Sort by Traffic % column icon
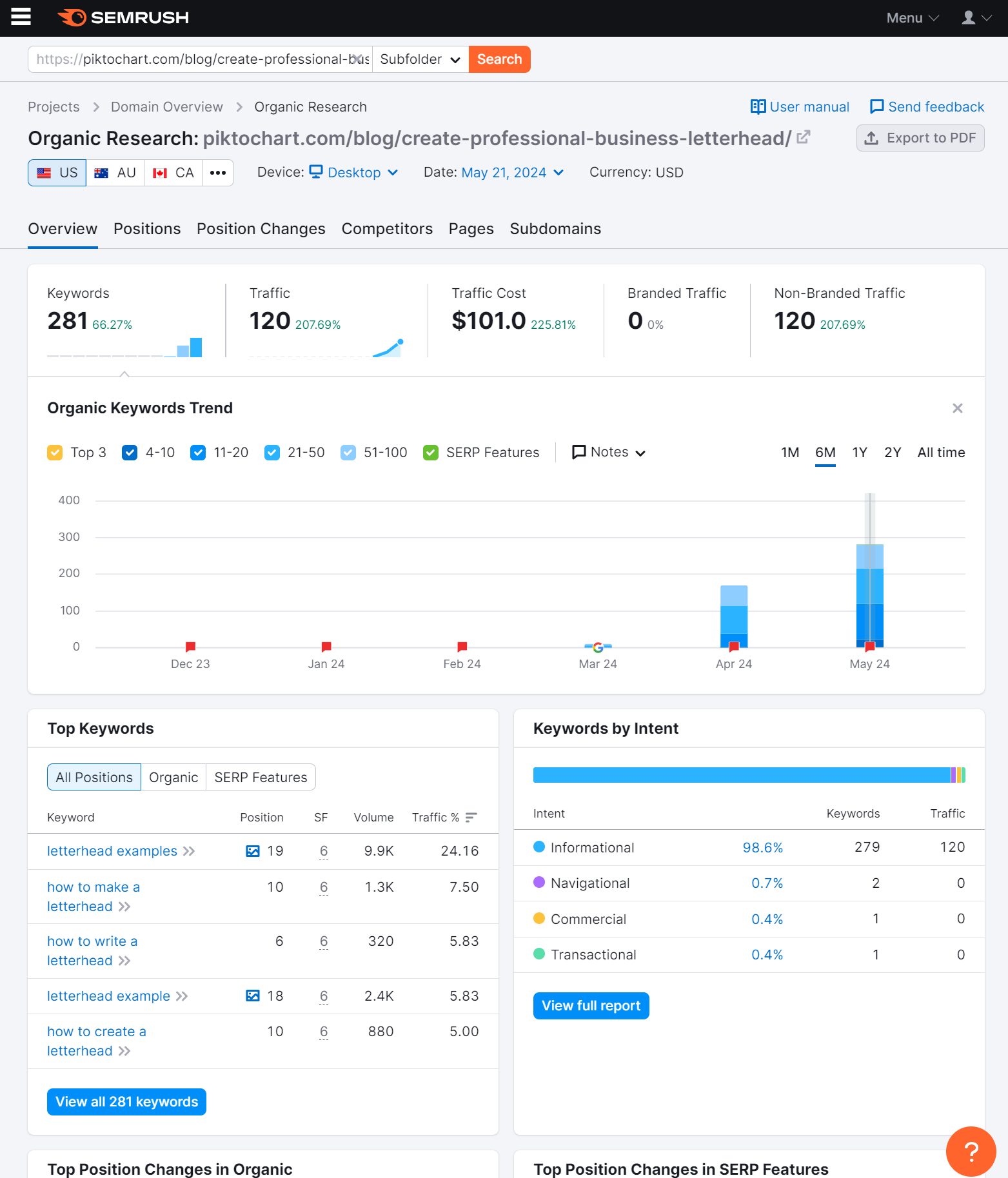The image size is (1008, 1178). tap(471, 818)
